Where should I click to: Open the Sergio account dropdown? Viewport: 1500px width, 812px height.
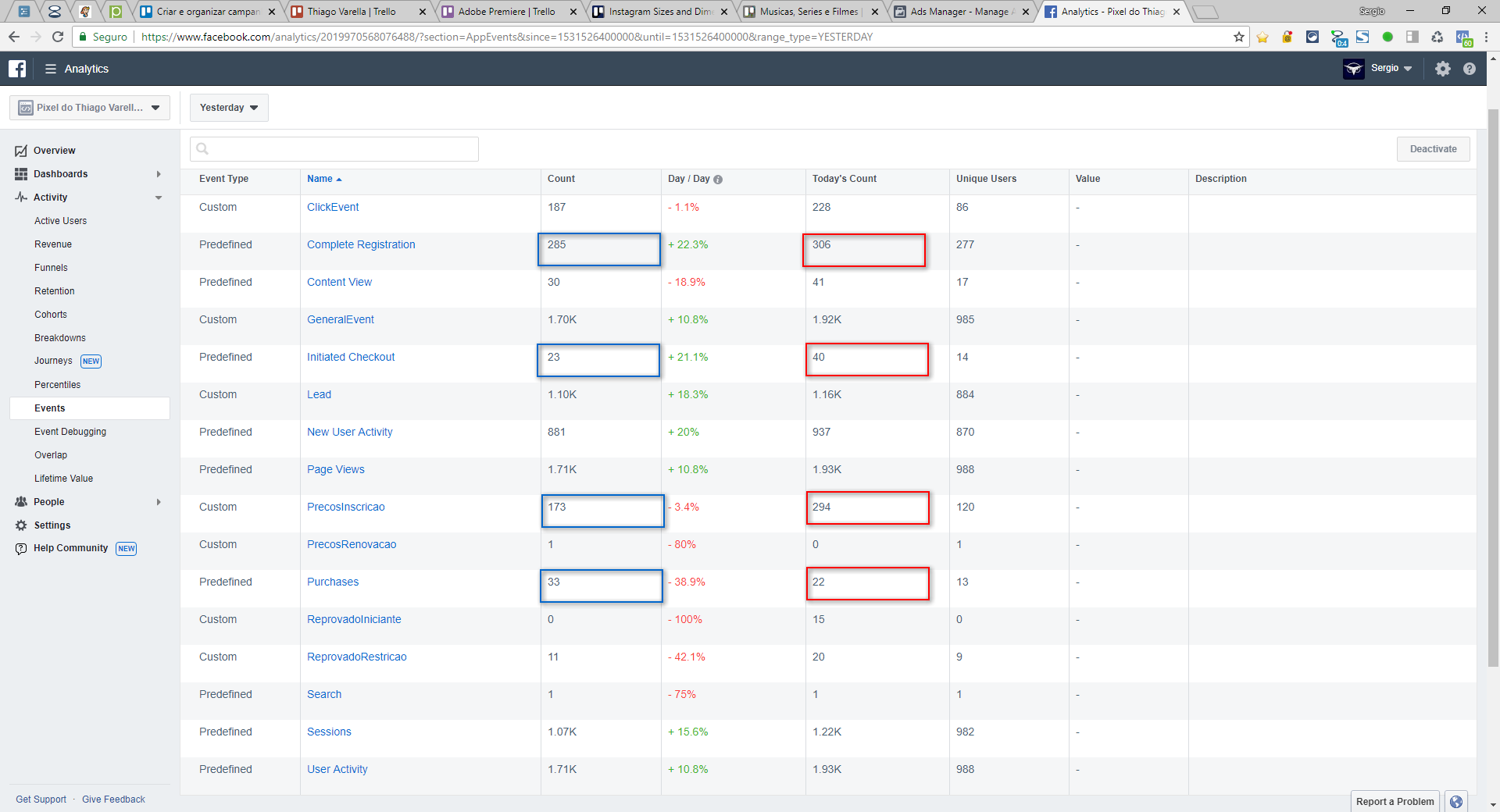coord(1391,69)
